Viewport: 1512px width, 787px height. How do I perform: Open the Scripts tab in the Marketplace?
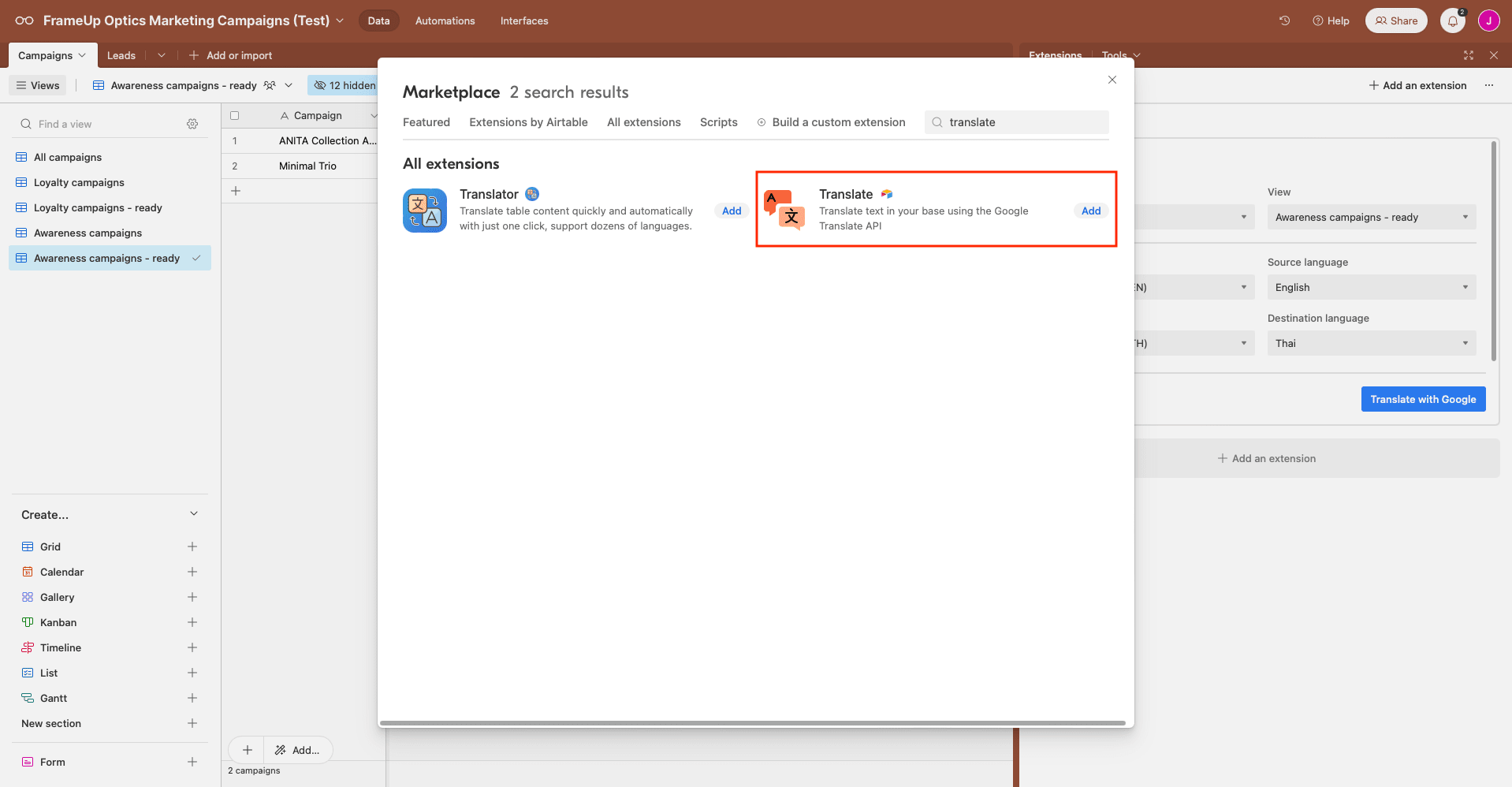click(718, 122)
